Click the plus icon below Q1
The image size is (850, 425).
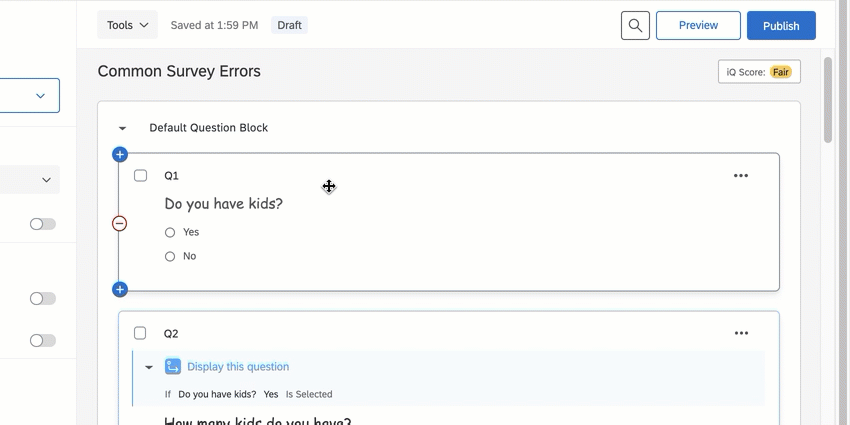120,289
